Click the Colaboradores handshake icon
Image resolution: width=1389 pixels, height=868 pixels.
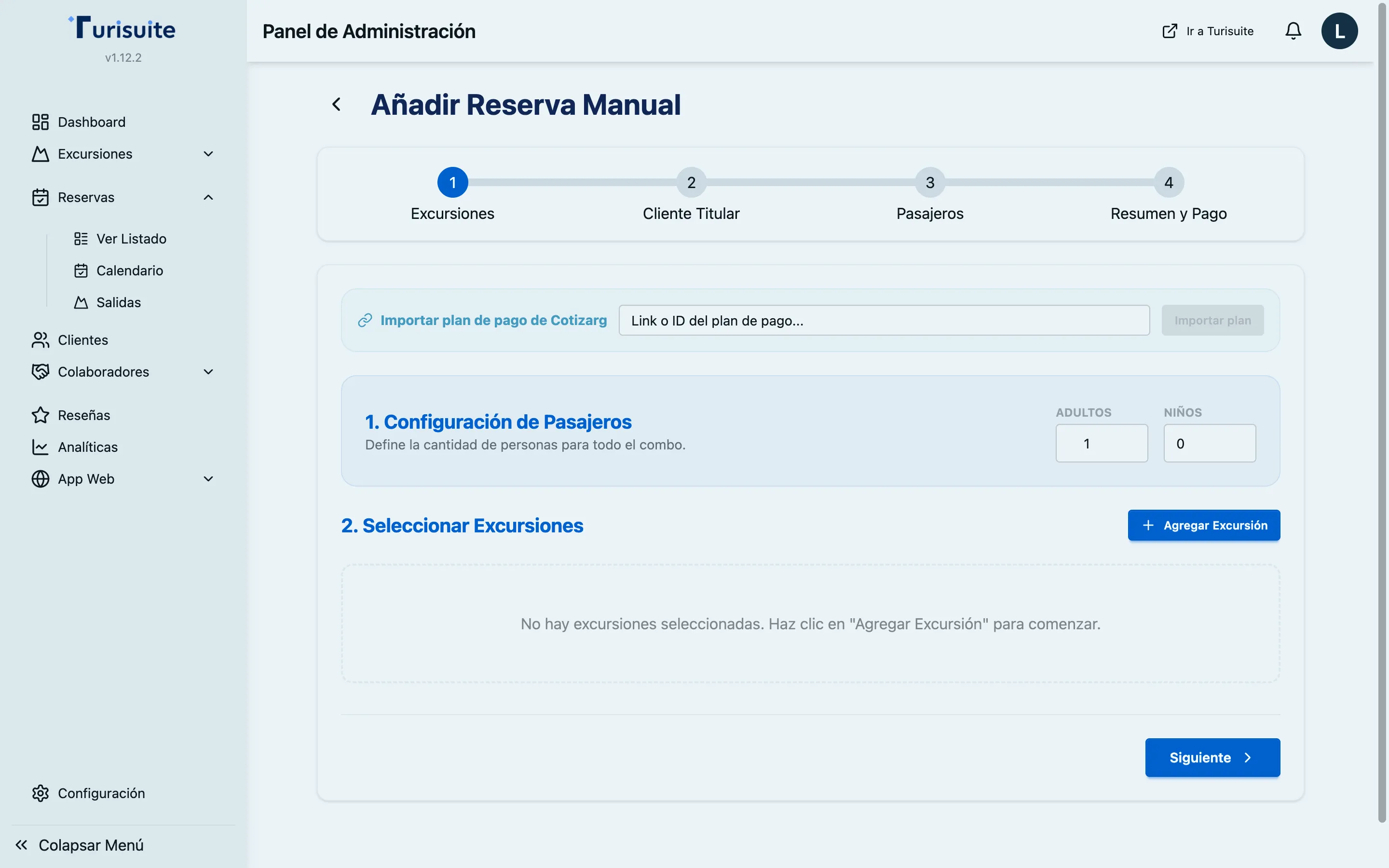[40, 372]
